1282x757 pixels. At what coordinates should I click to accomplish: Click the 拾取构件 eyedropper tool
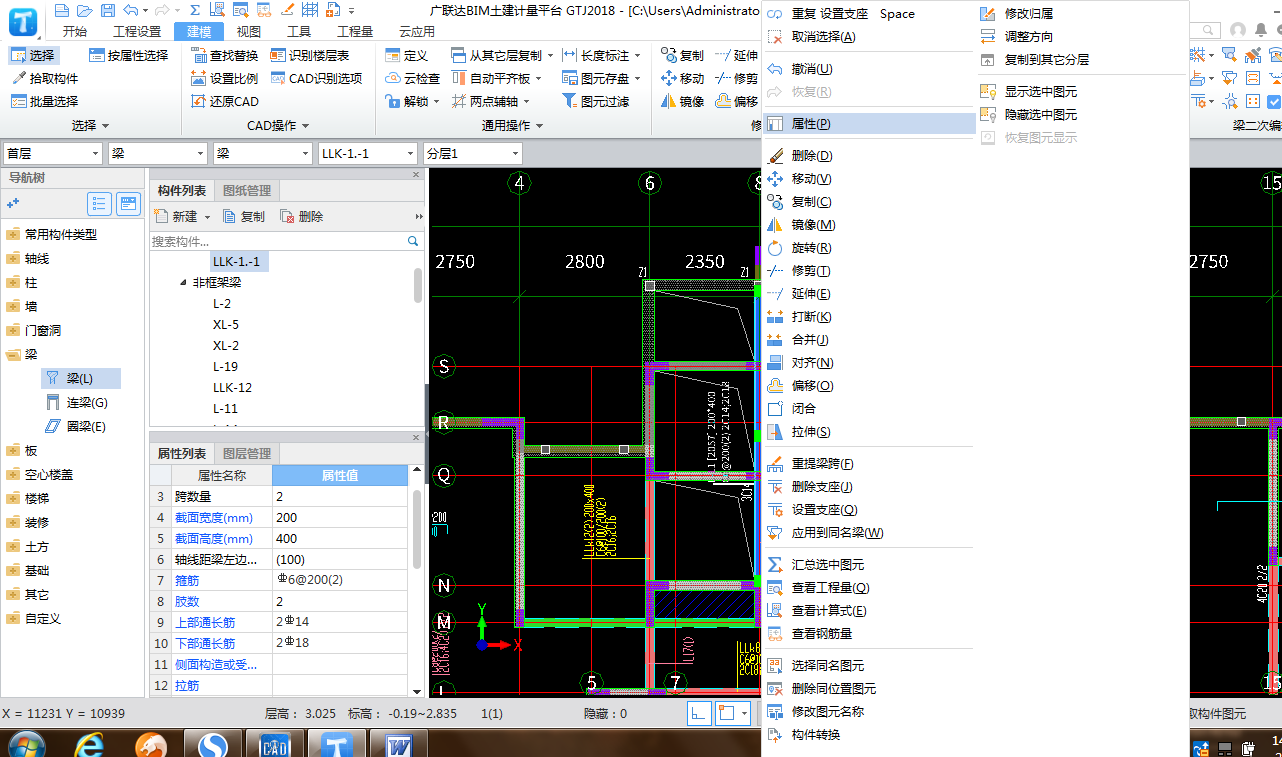pyautogui.click(x=44, y=78)
